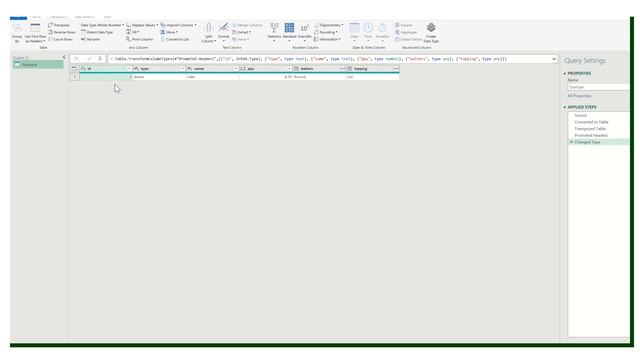The height and width of the screenshot is (360, 640).
Task: Open the ppu column filter dropdown
Action: point(289,69)
